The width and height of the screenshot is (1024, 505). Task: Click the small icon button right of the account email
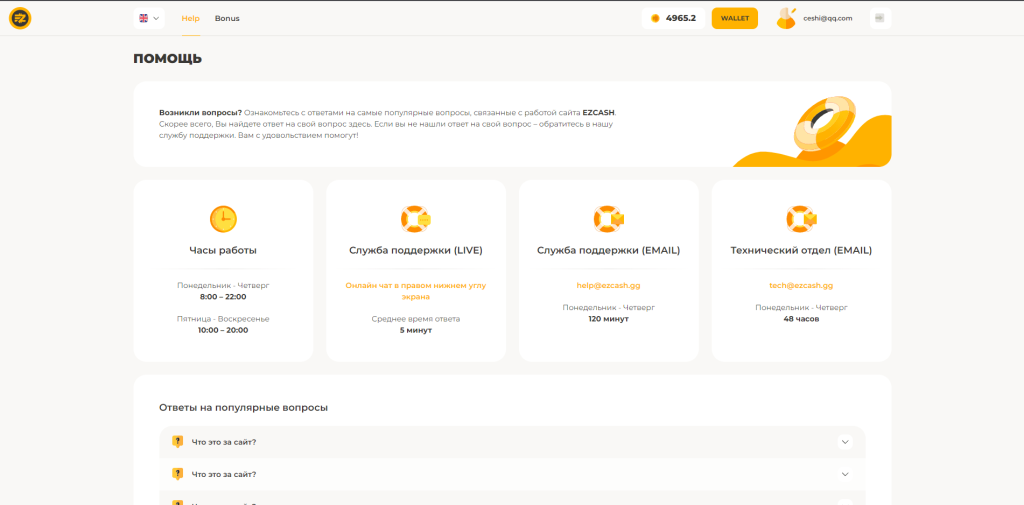pyautogui.click(x=880, y=18)
